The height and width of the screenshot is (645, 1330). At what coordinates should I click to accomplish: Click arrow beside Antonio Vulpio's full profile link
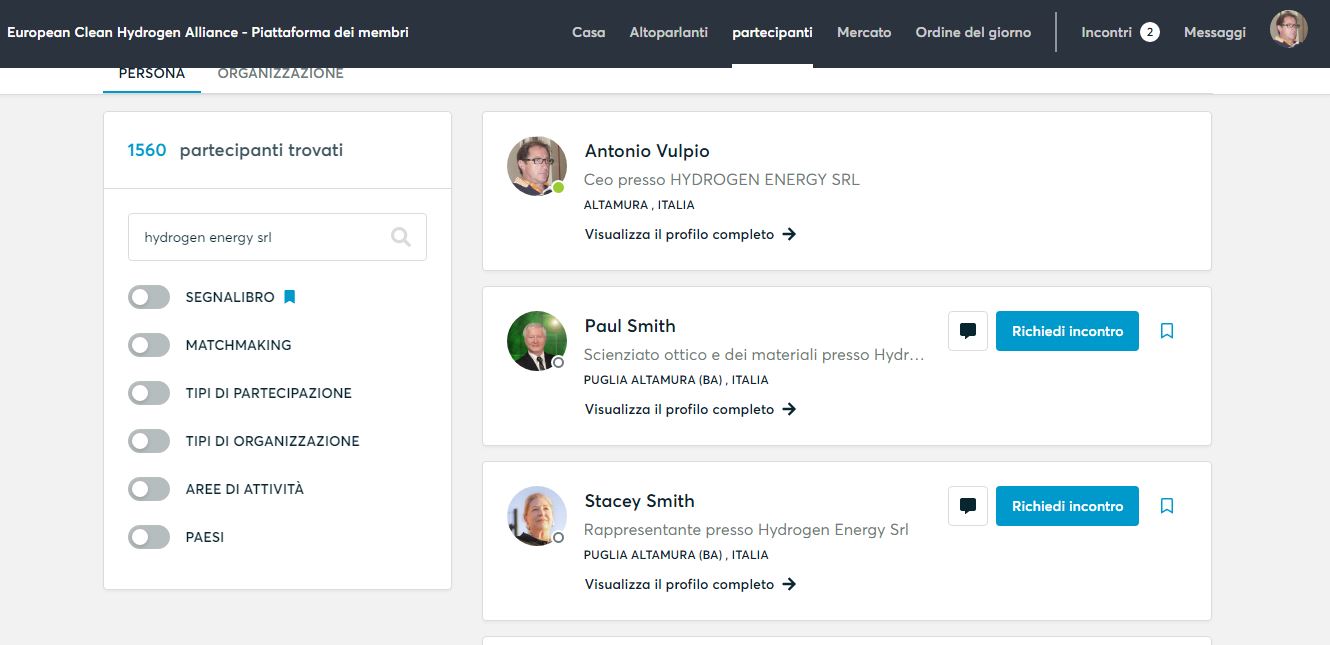click(789, 234)
